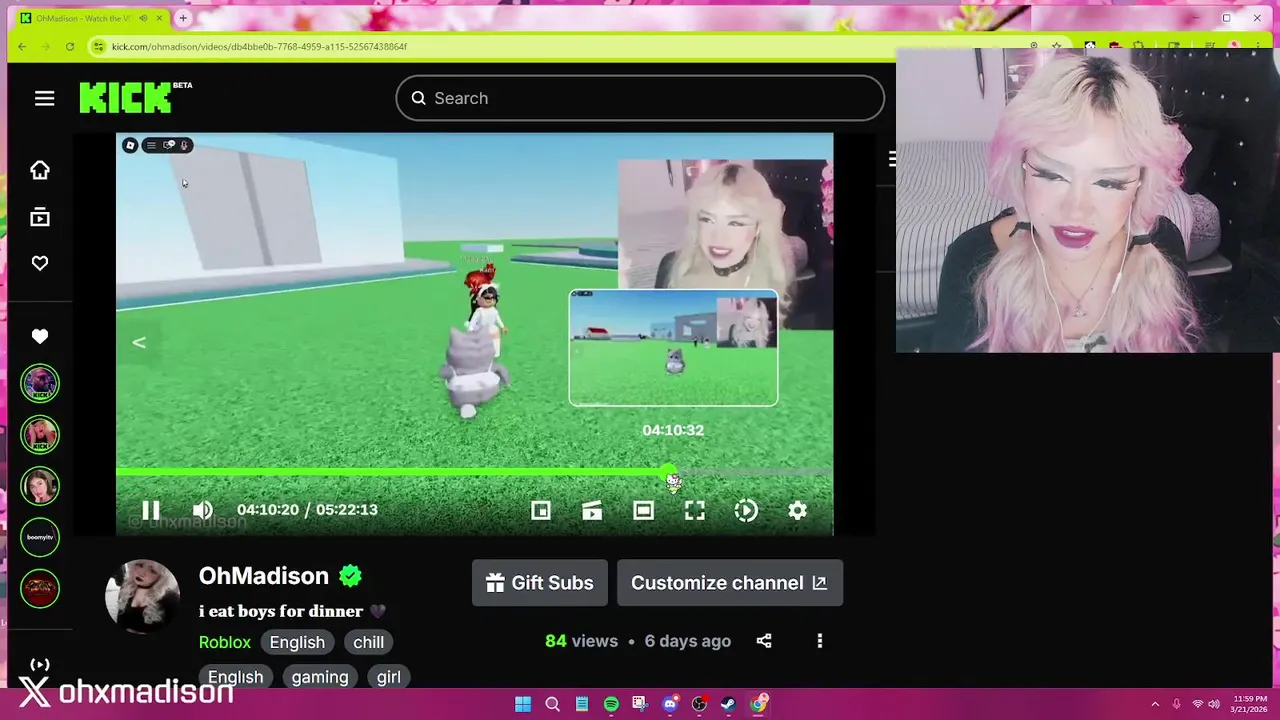Mute the tab via its speaker icon
The height and width of the screenshot is (720, 1280).
coord(144,18)
